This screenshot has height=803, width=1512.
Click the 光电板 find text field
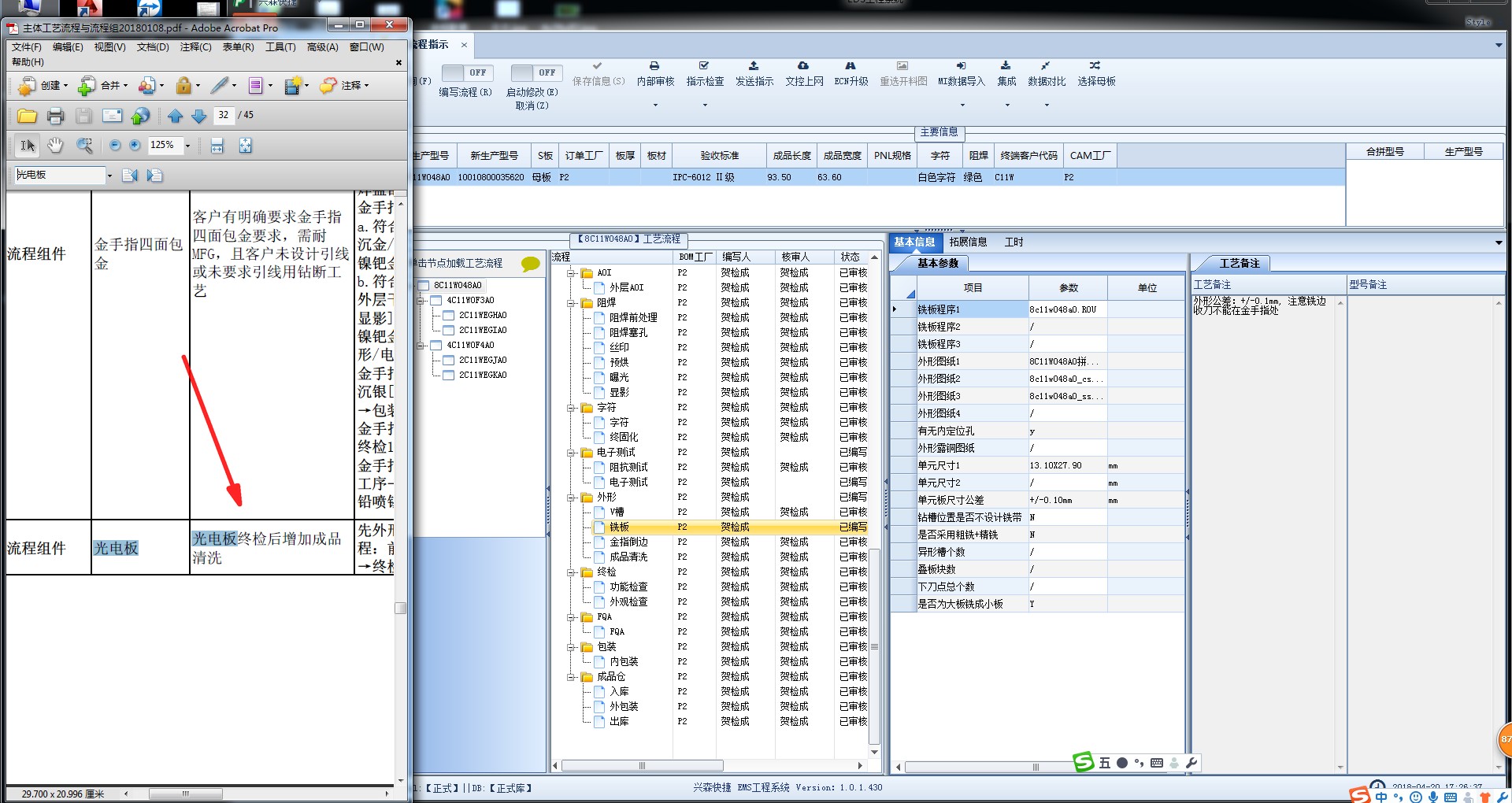click(x=60, y=175)
